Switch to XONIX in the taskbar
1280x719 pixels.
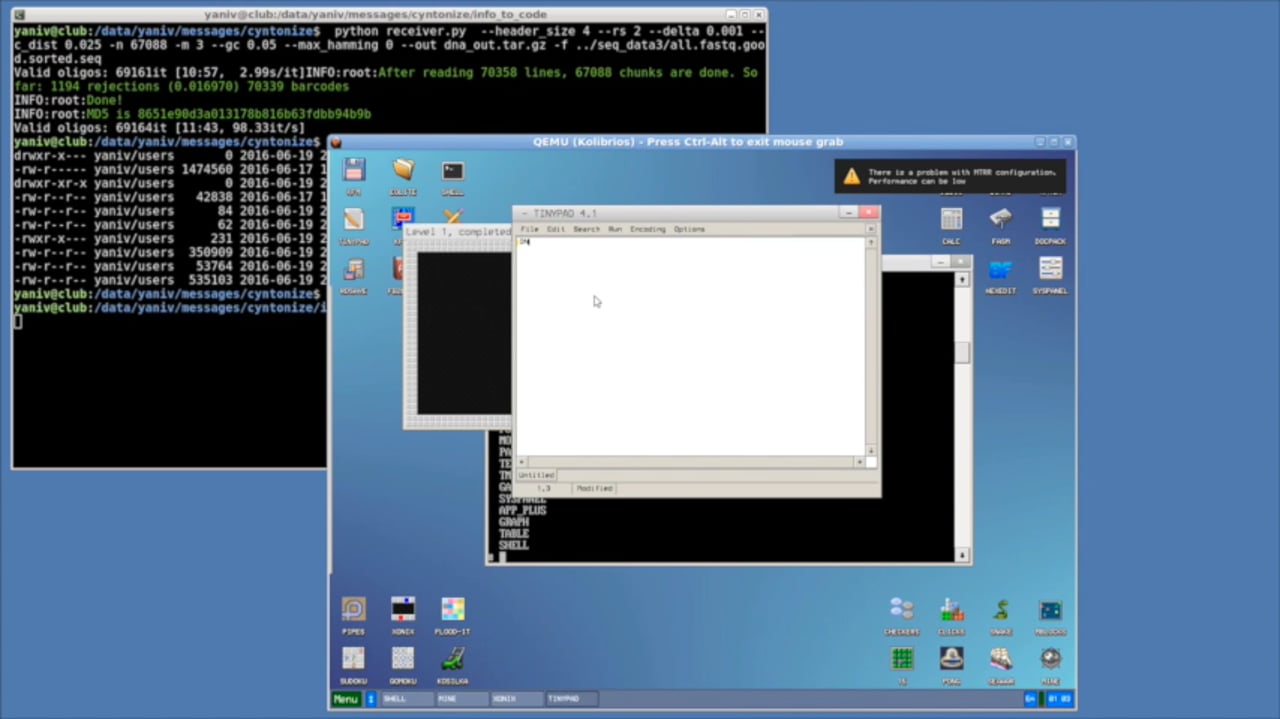(x=517, y=699)
